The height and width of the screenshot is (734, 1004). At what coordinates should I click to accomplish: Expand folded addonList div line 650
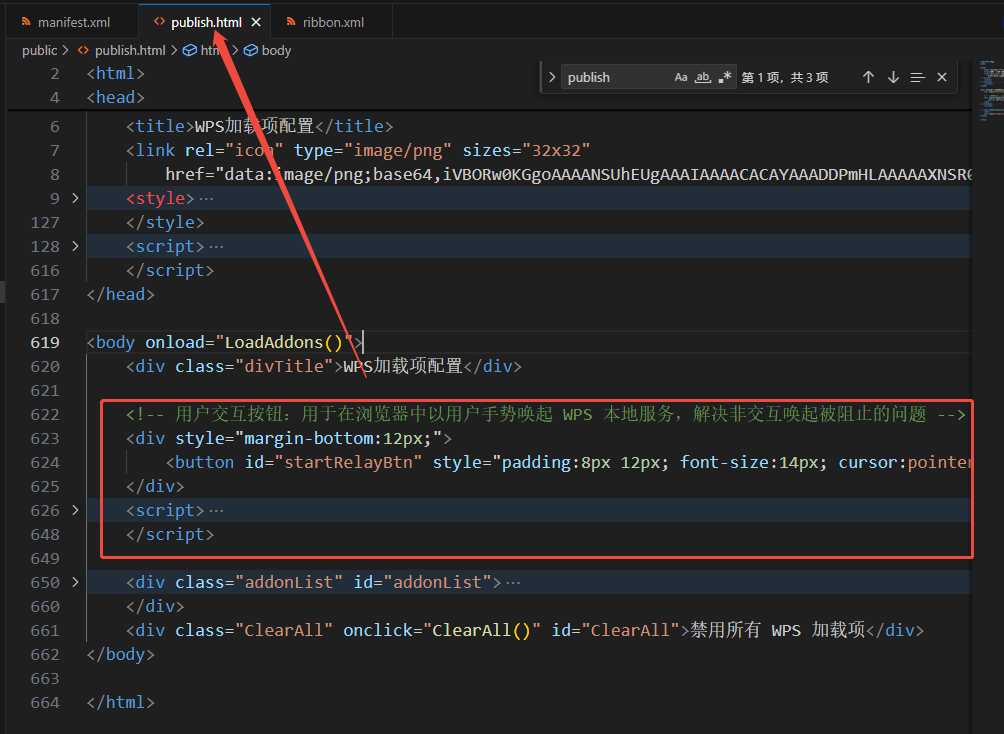(x=76, y=582)
